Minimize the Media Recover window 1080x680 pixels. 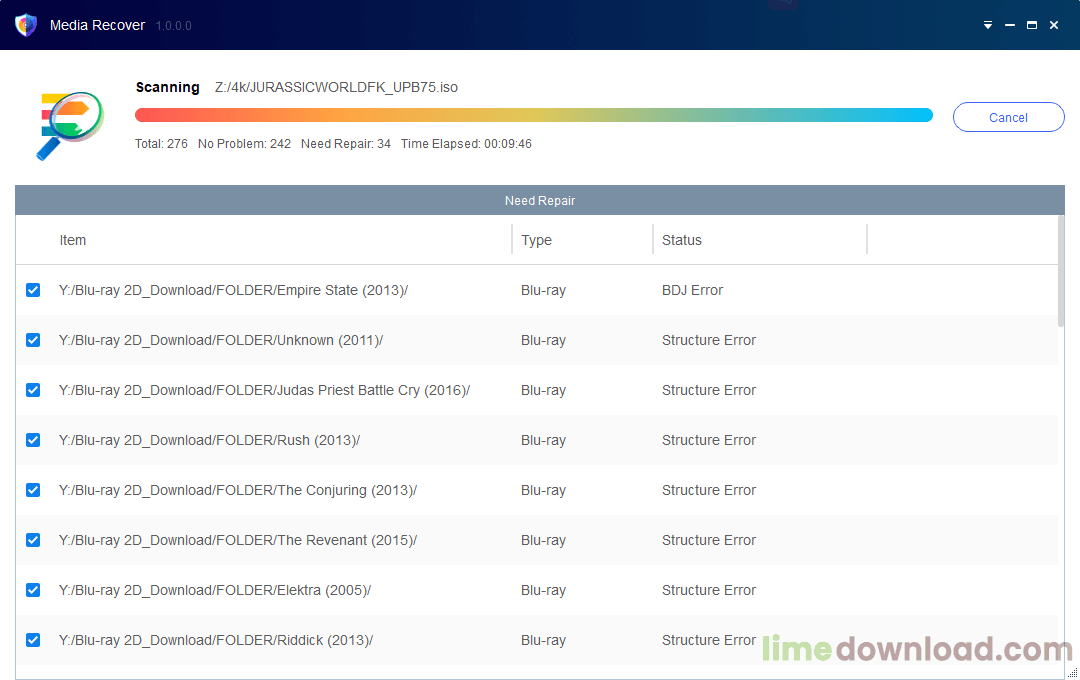(1010, 24)
